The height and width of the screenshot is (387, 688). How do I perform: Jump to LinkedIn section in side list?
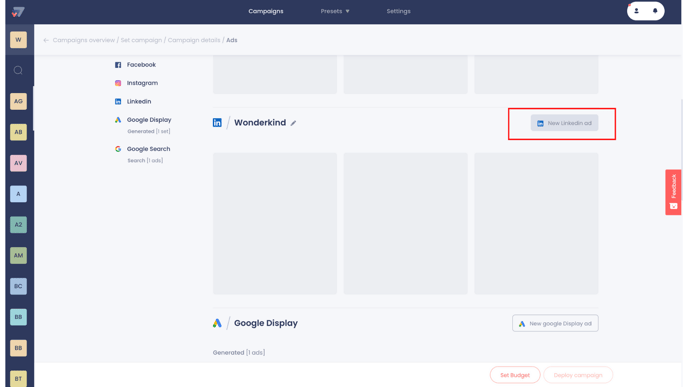click(133, 102)
